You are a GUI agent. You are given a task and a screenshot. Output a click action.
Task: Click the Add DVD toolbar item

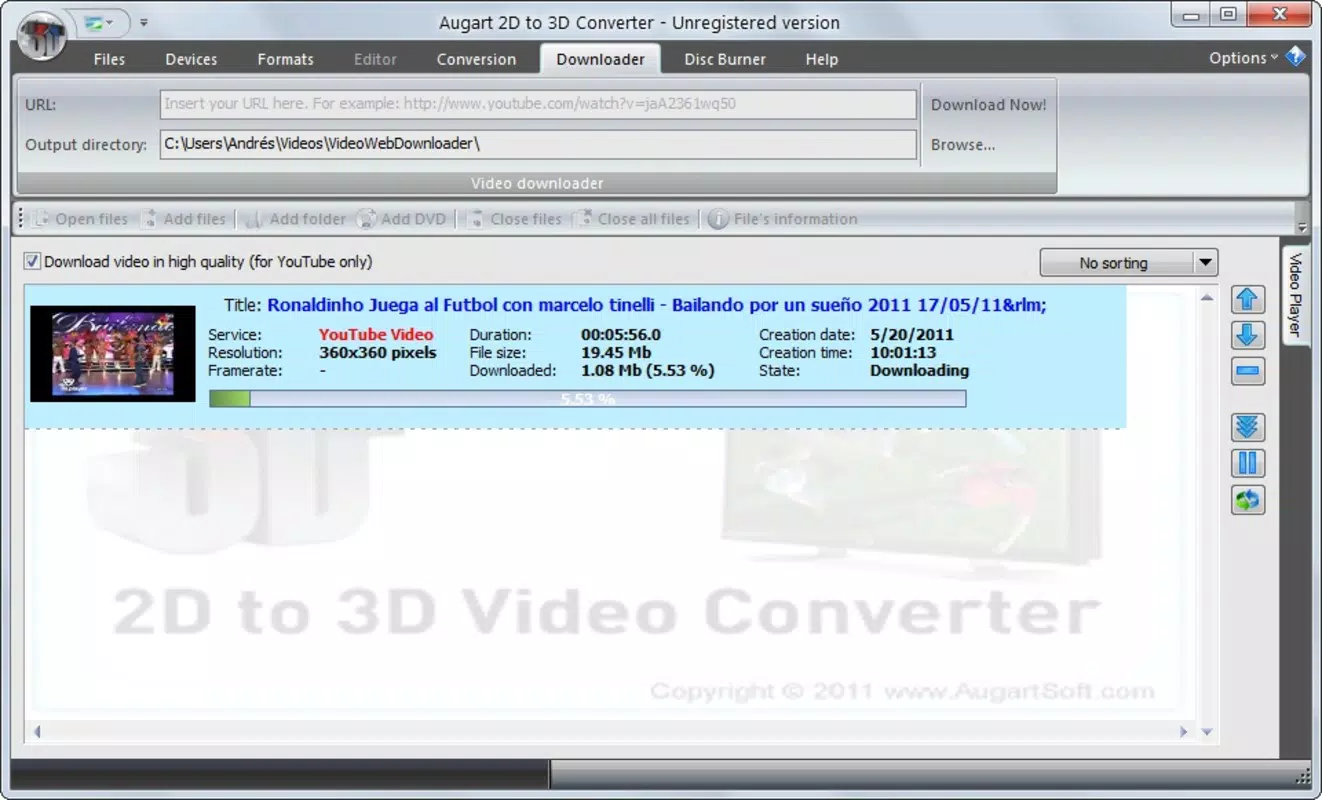pyautogui.click(x=402, y=219)
